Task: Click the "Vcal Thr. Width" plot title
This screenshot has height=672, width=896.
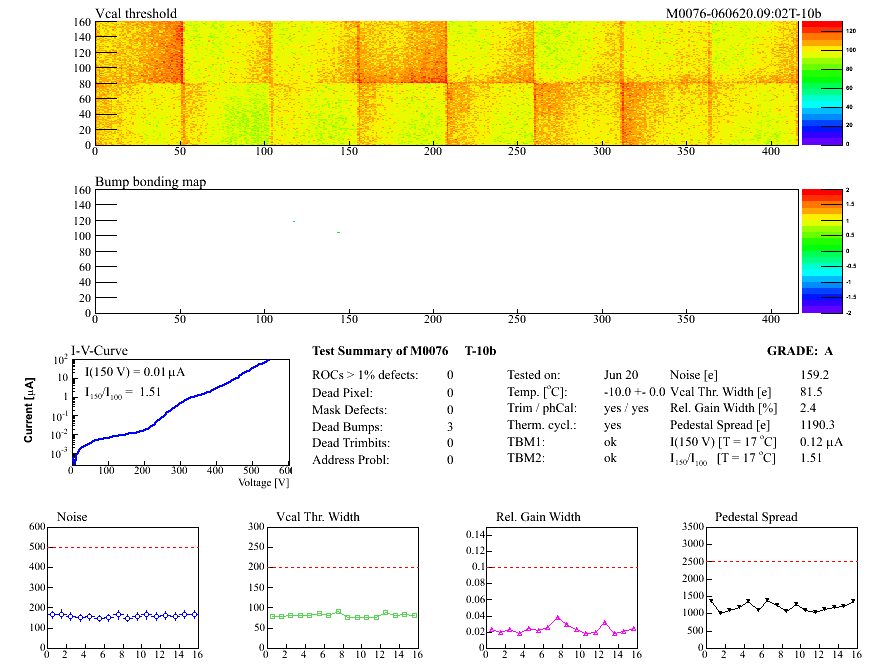Action: 317,517
